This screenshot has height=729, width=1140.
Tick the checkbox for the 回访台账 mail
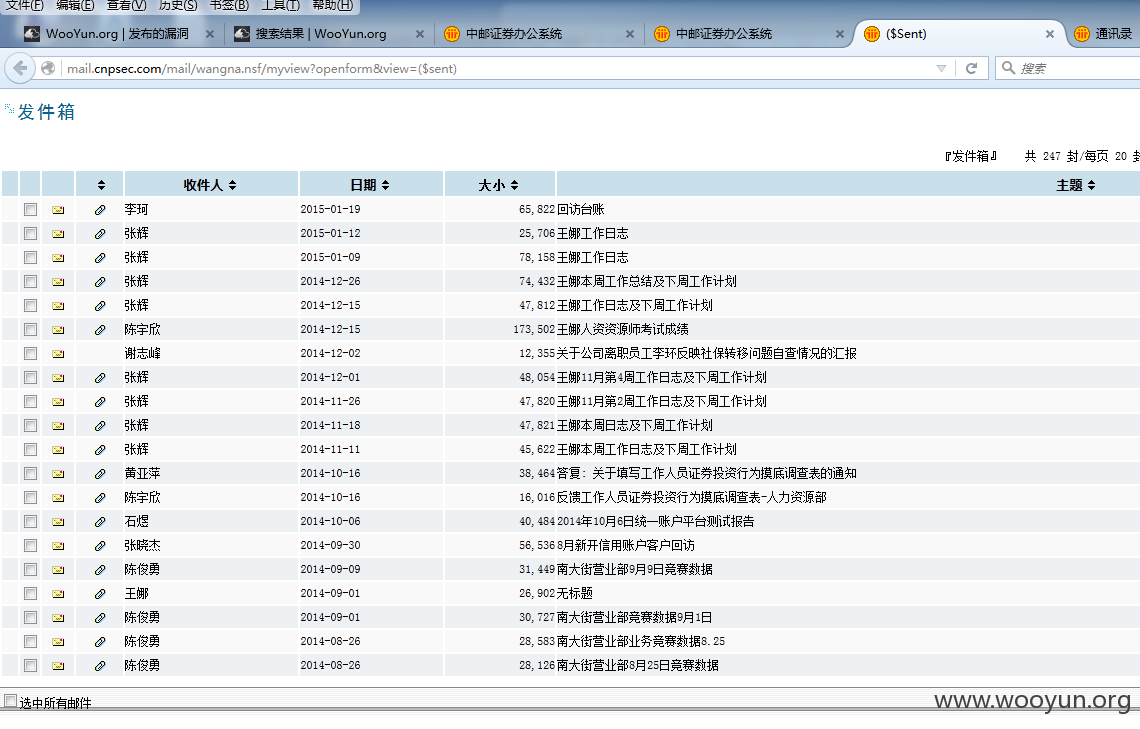[x=30, y=209]
